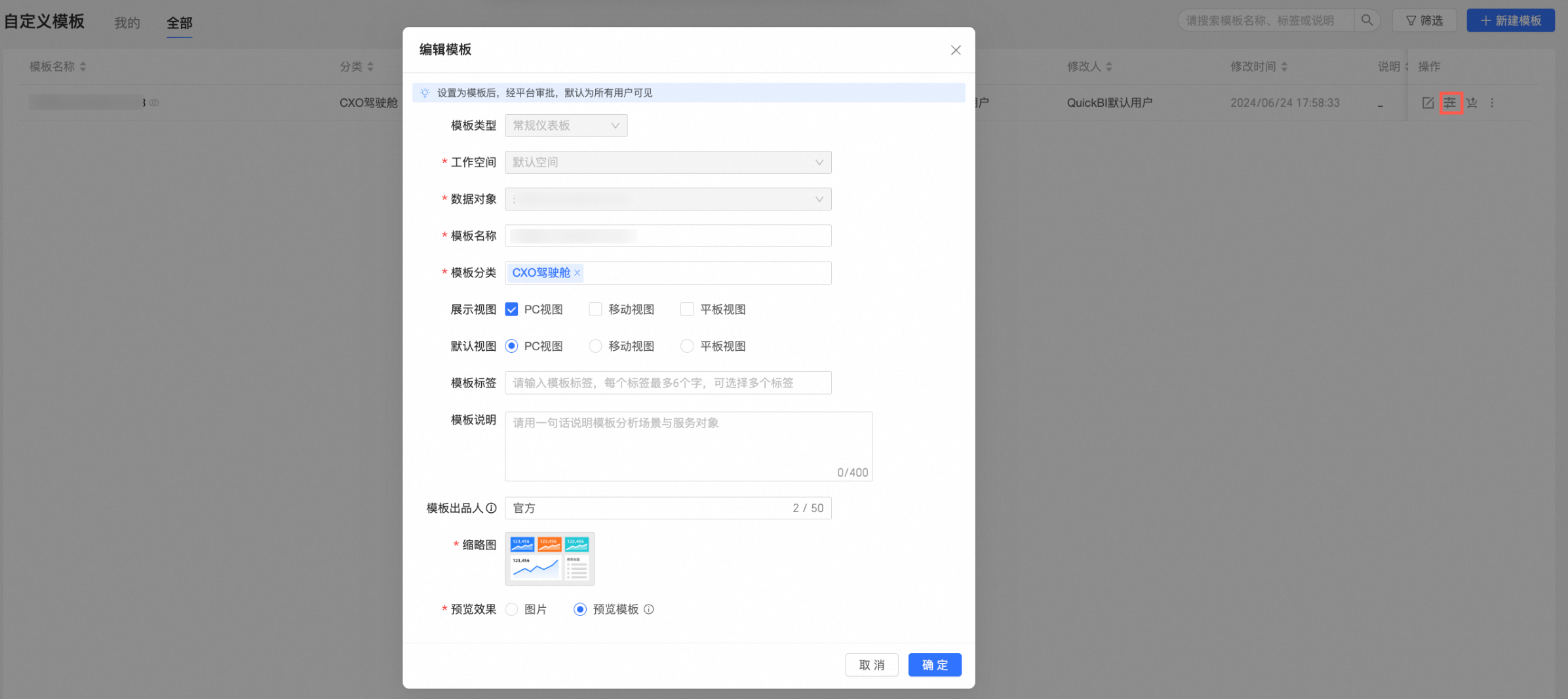Uncheck the PC视图 display checkbox
Screen dimensions: 1568x699
click(x=512, y=310)
